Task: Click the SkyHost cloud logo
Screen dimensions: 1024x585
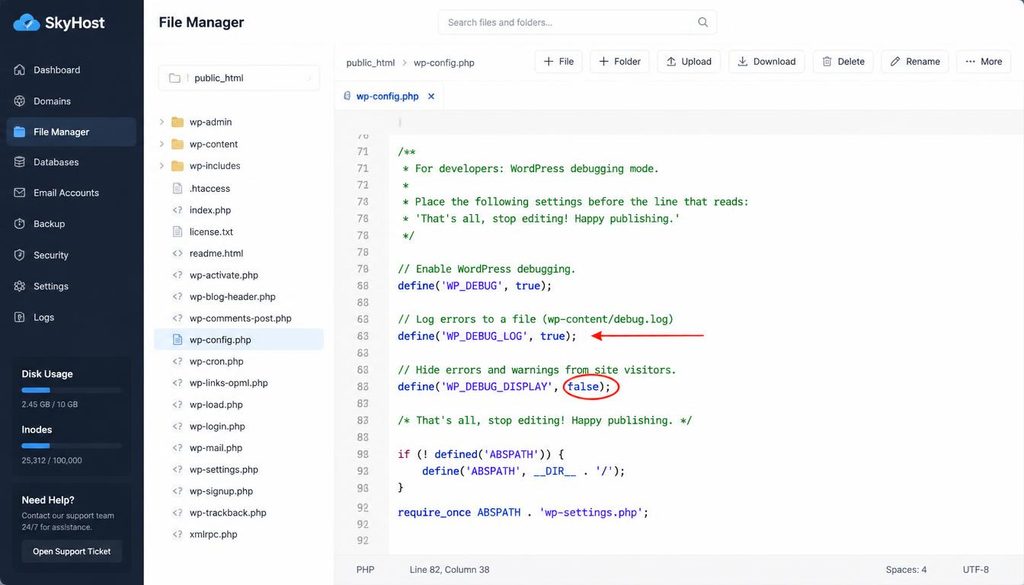Action: tap(27, 23)
